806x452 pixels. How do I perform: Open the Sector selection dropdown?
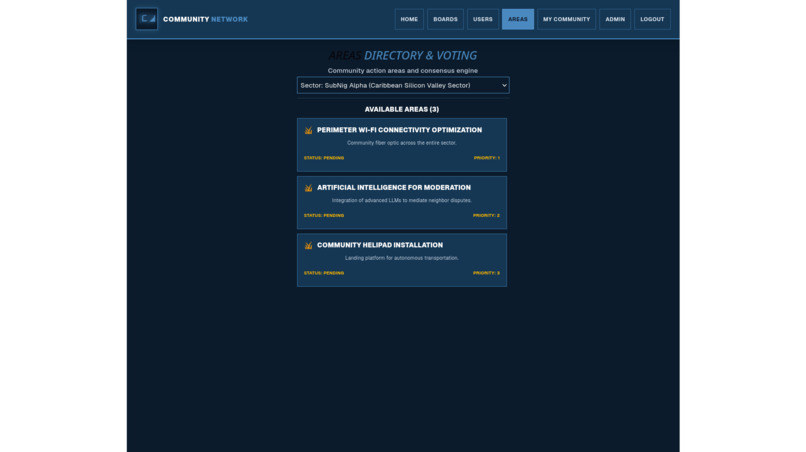(403, 85)
